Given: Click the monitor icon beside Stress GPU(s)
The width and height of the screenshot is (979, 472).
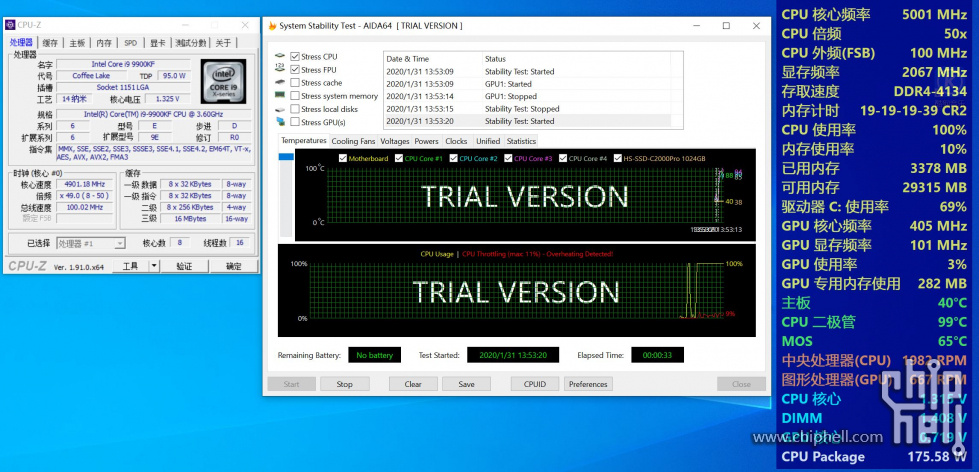Looking at the screenshot, I should pyautogui.click(x=280, y=122).
